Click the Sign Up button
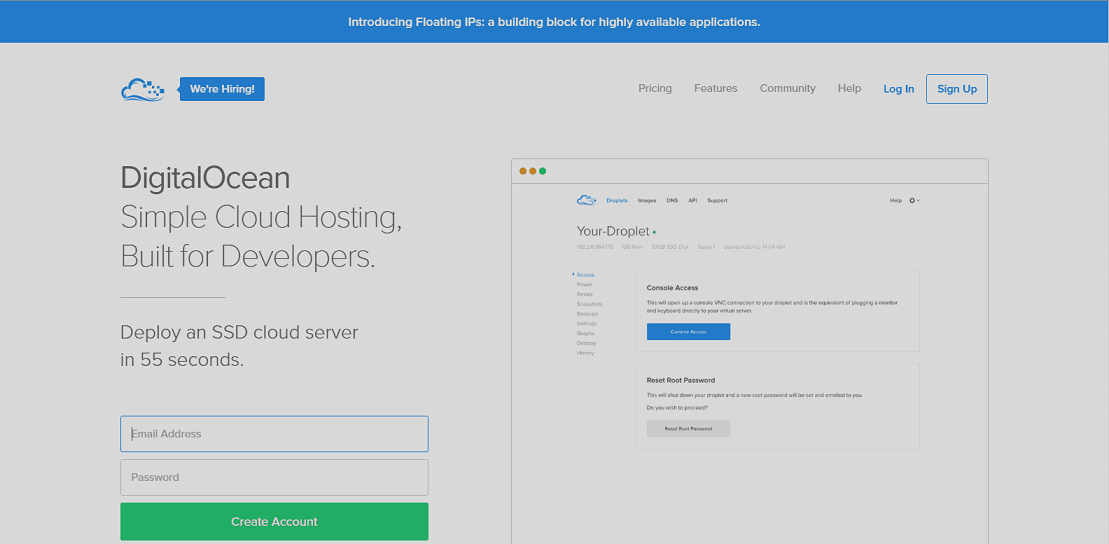 click(x=957, y=89)
